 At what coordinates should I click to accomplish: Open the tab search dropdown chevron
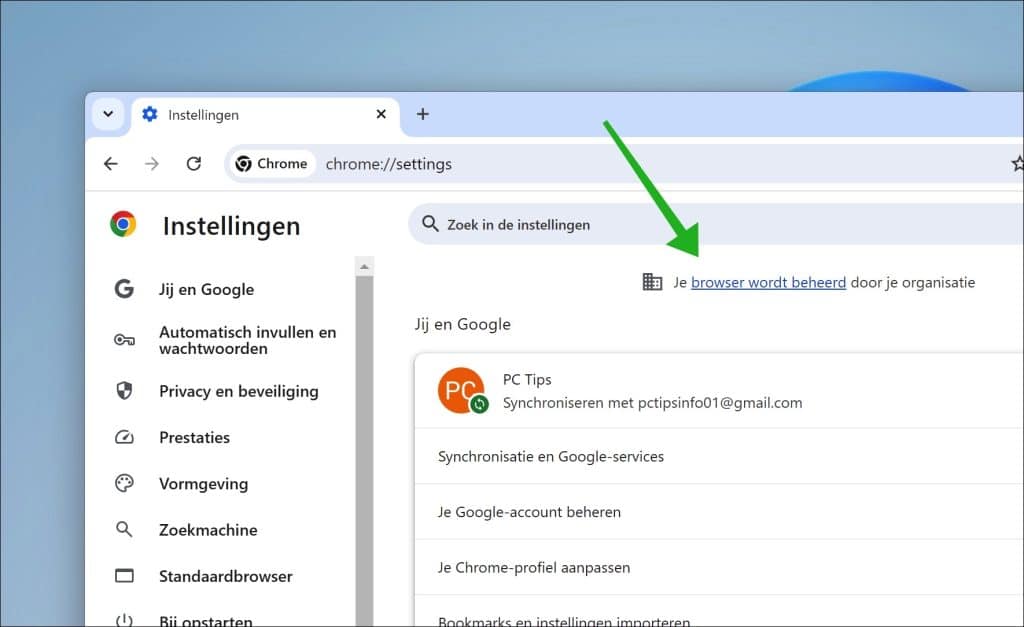tap(108, 114)
